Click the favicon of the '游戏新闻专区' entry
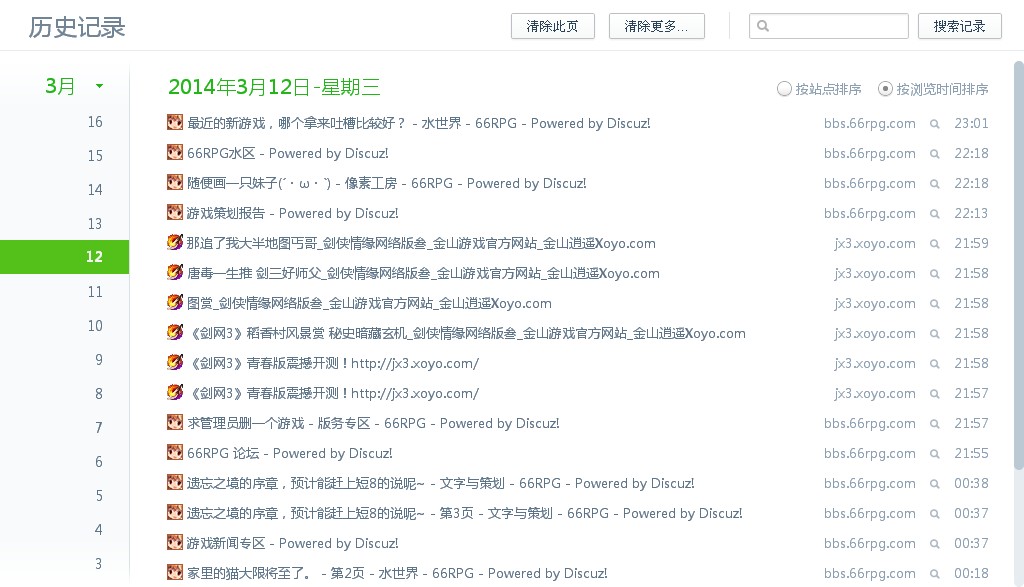This screenshot has height=587, width=1024. 174,543
